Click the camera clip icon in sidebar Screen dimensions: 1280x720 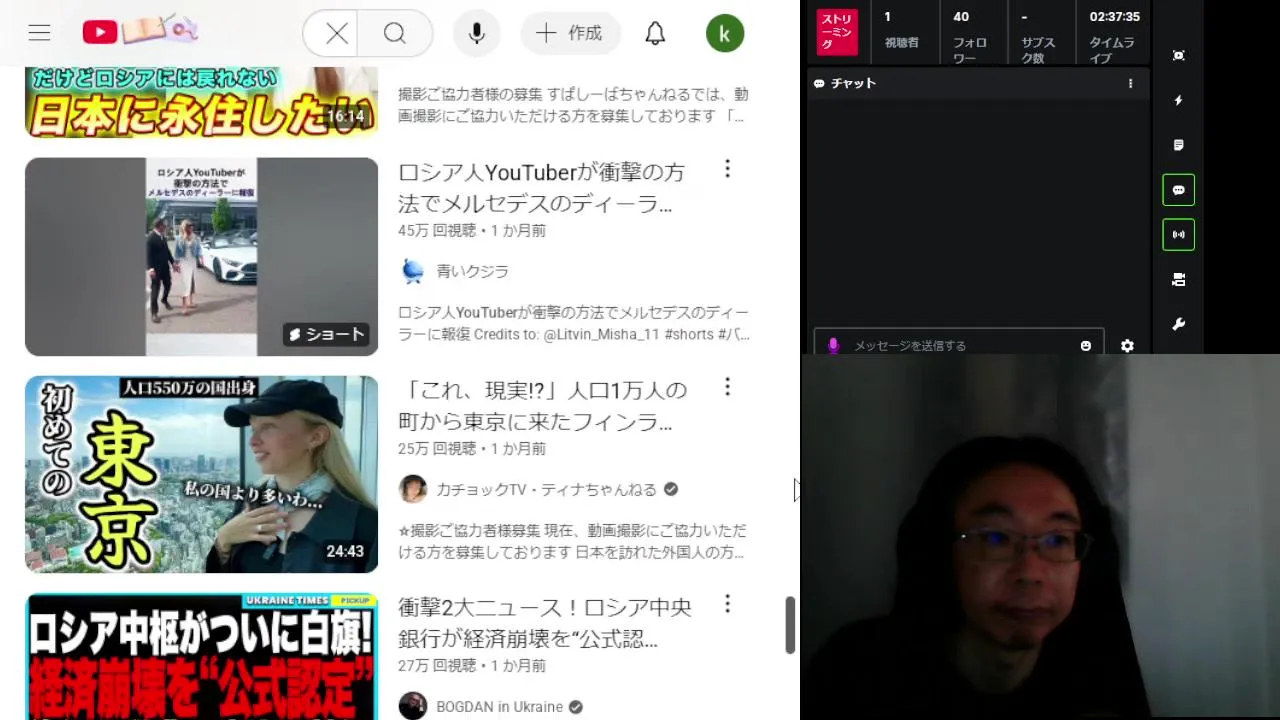[x=1179, y=280]
